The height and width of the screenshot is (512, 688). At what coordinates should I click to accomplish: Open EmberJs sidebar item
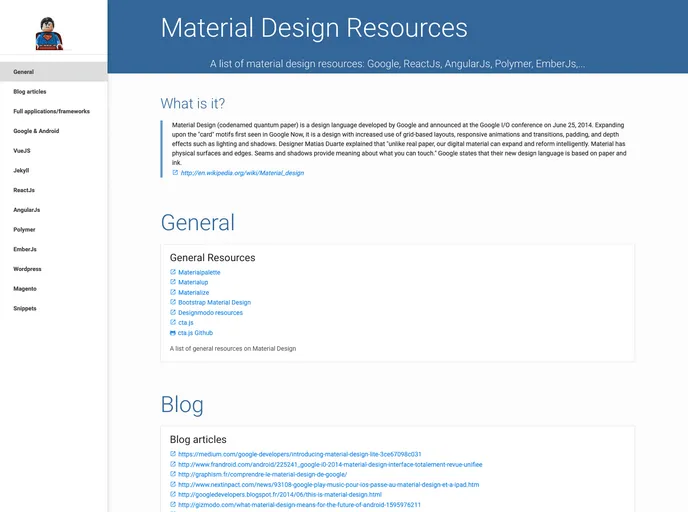[54, 250]
